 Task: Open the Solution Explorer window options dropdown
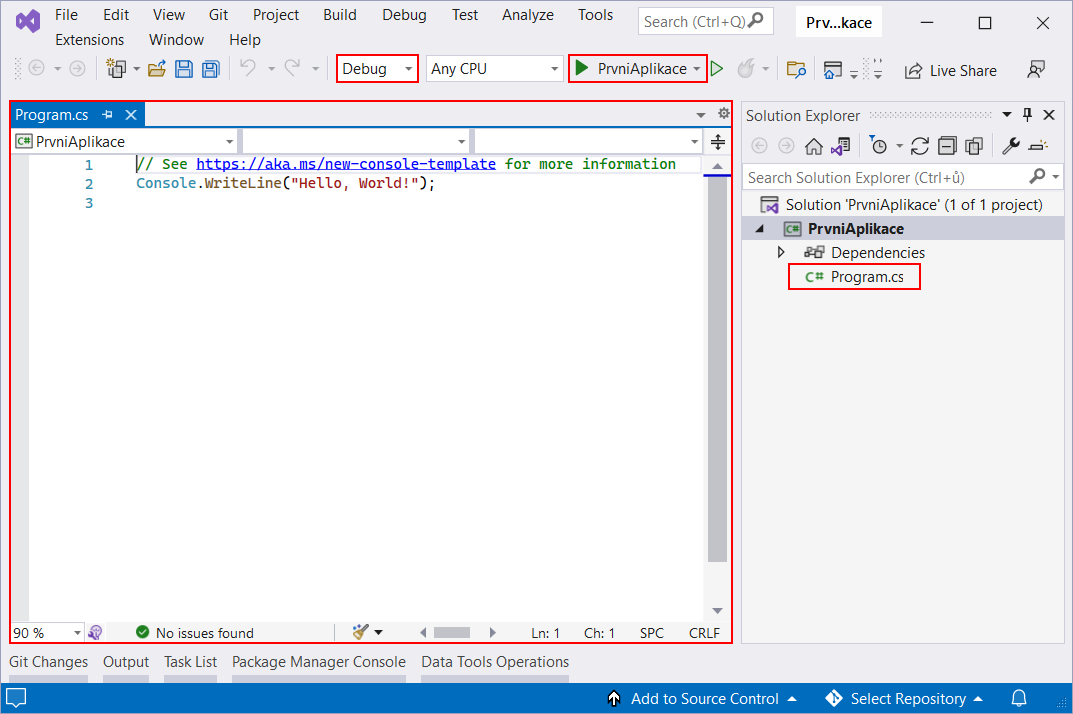click(x=1007, y=114)
